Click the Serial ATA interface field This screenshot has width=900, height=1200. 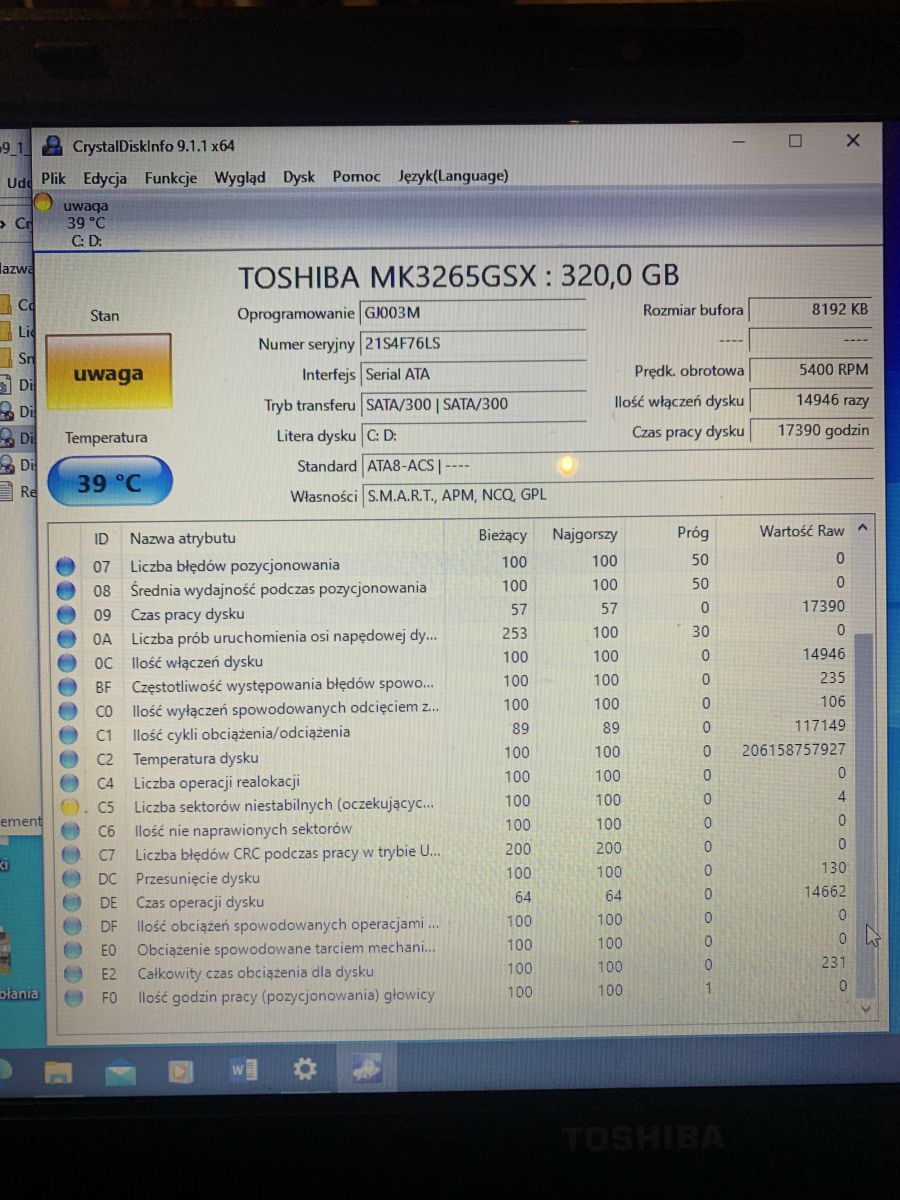point(472,375)
